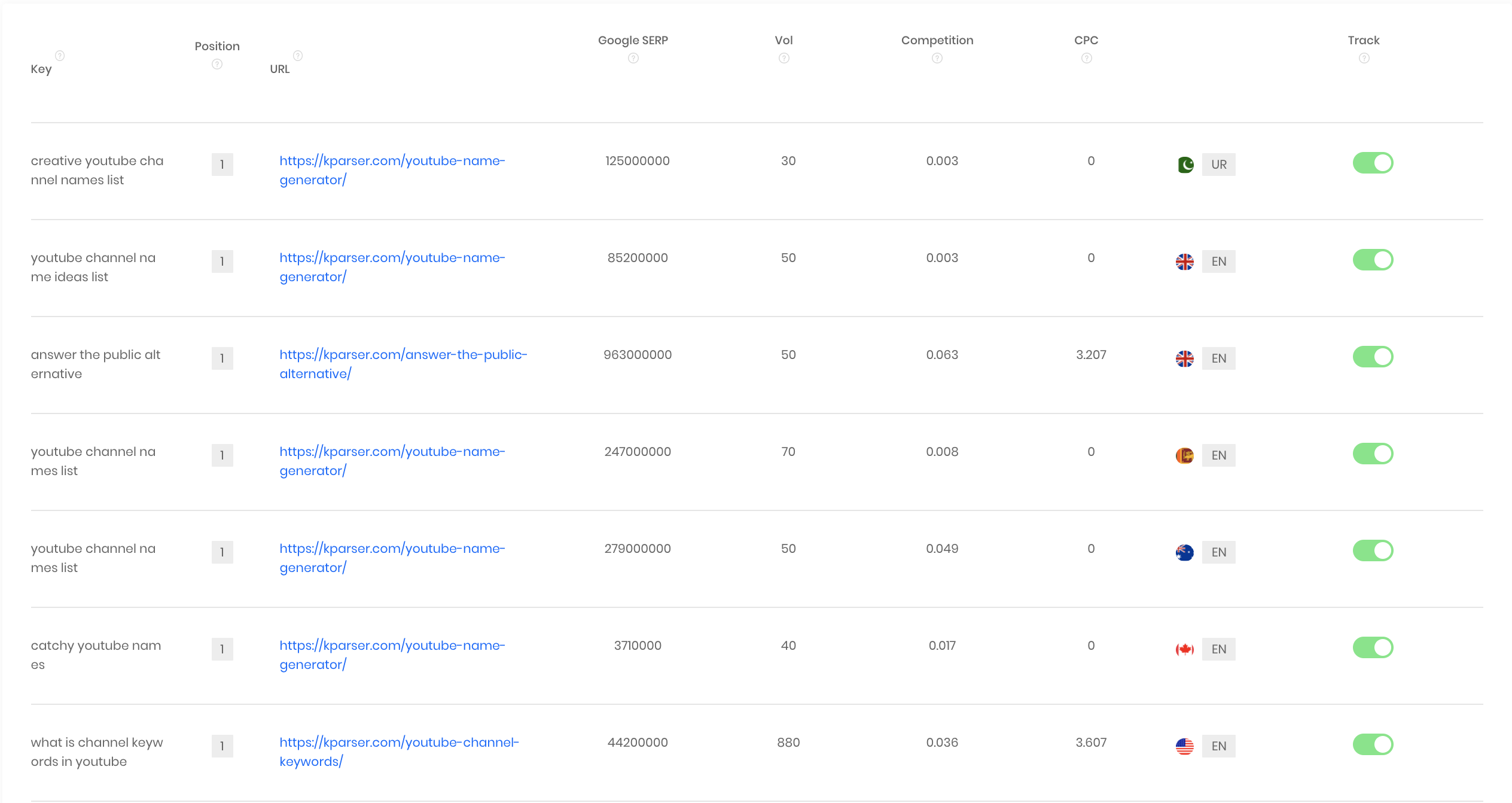Disable tracking for 'catchy youtube names'
This screenshot has width=1512, height=803.
pyautogui.click(x=1373, y=647)
